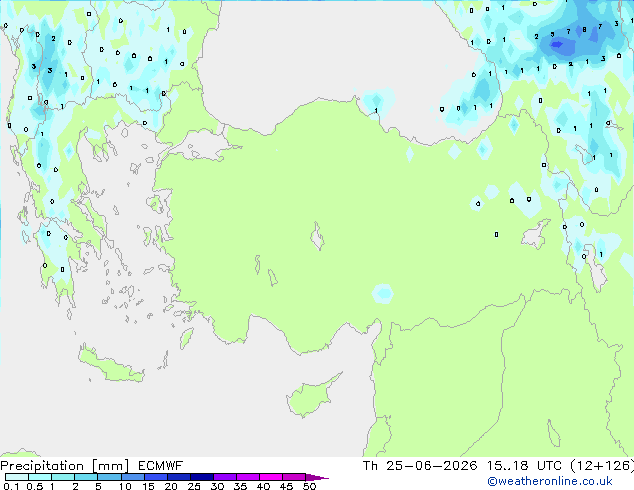The width and height of the screenshot is (634, 490).
Task: Click the legend label 0.5
Action: pos(34,486)
